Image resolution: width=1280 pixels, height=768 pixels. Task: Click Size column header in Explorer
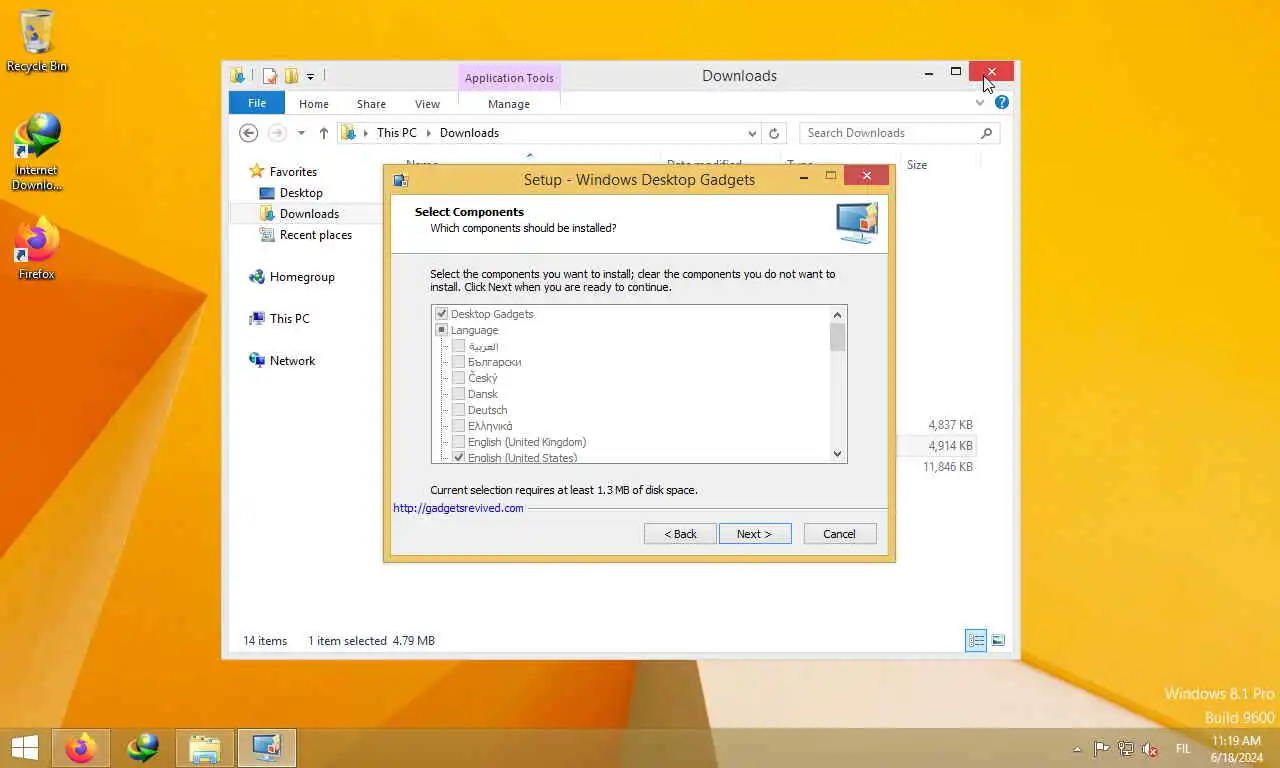917,165
